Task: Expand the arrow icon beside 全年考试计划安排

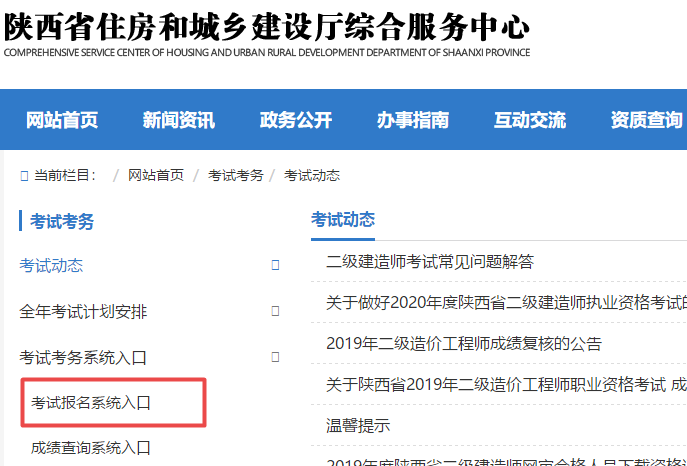Action: (x=275, y=311)
